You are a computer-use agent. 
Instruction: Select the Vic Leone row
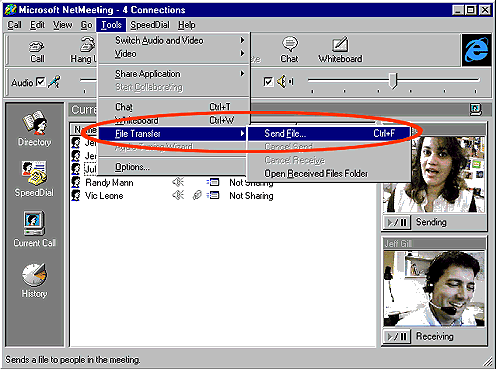point(223,196)
